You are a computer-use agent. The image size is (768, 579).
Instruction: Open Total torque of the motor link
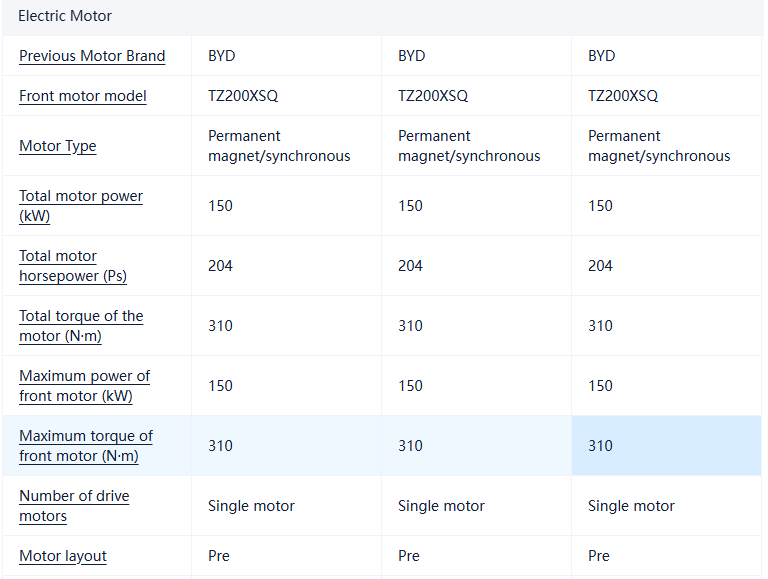[81, 326]
